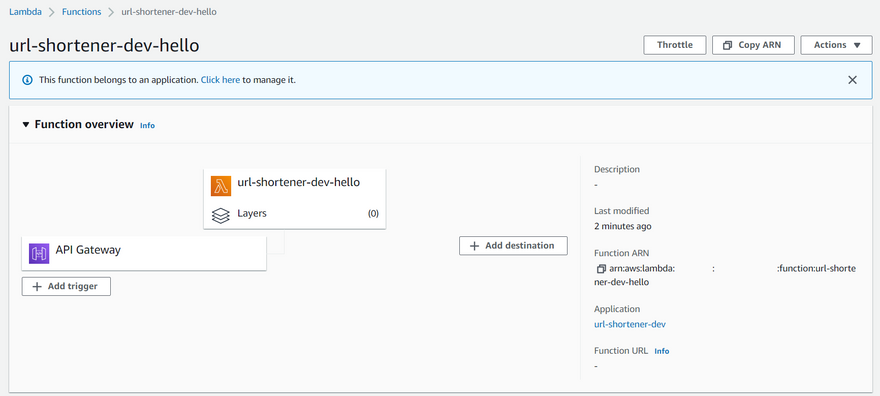Open the Lambda breadcrumb link

click(x=25, y=12)
